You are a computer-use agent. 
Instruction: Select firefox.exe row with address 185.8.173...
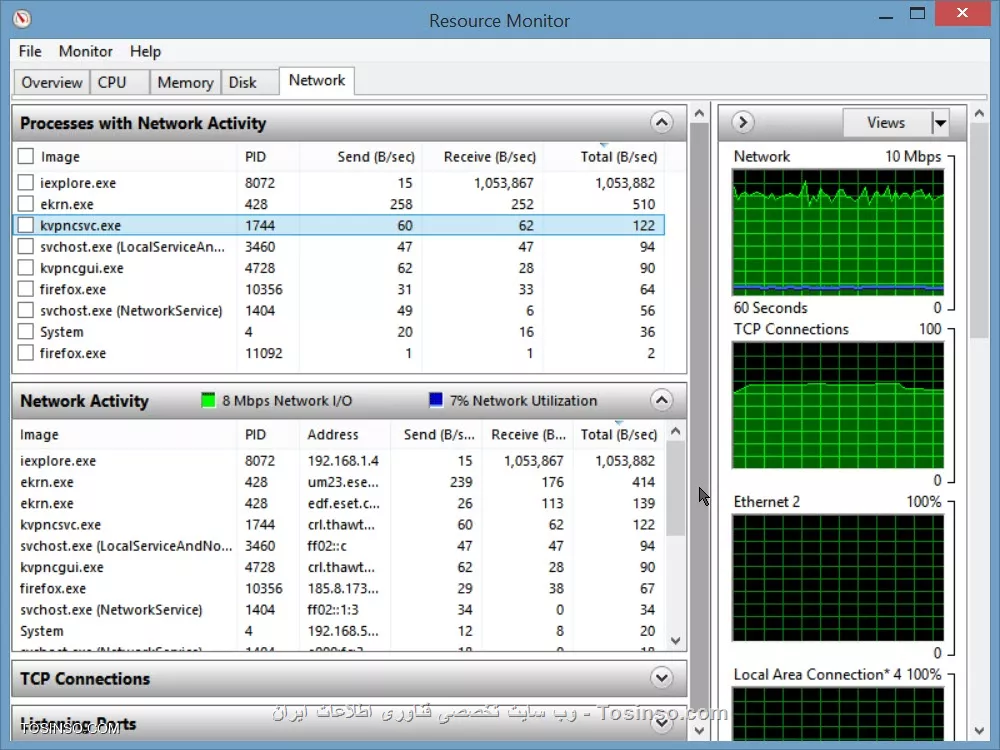340,588
